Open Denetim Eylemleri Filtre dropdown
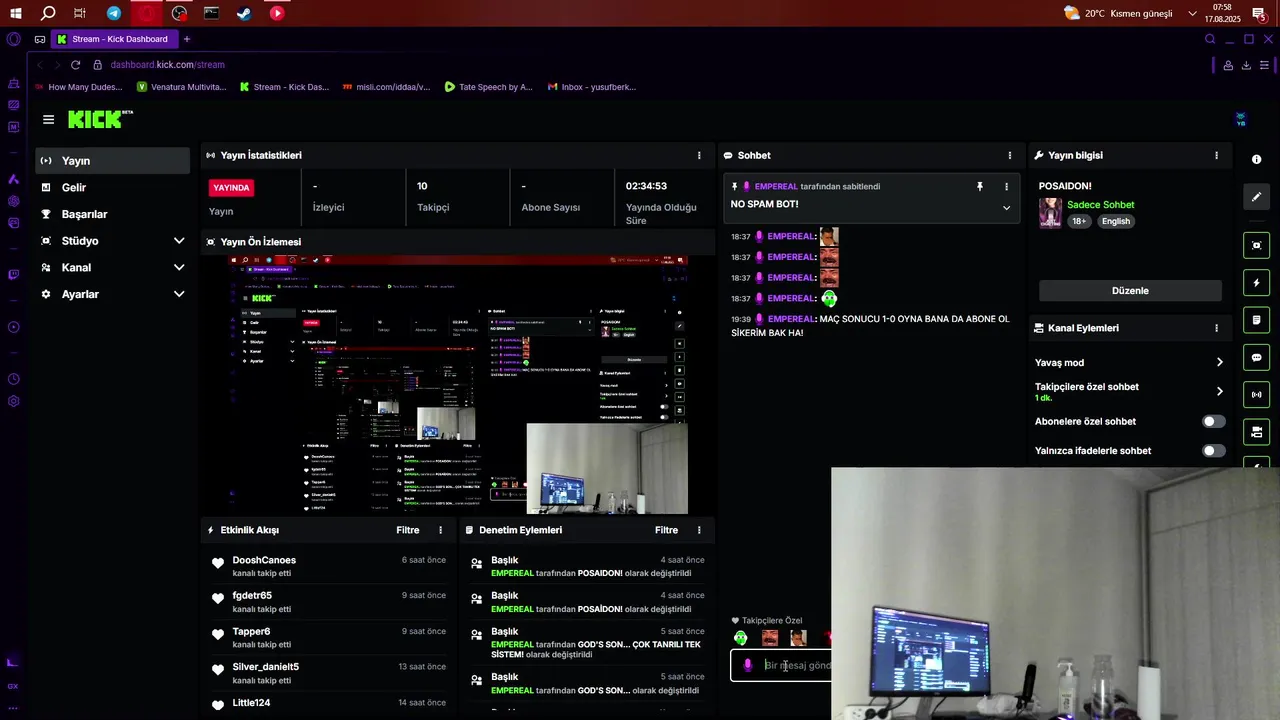The width and height of the screenshot is (1280, 720). point(666,530)
